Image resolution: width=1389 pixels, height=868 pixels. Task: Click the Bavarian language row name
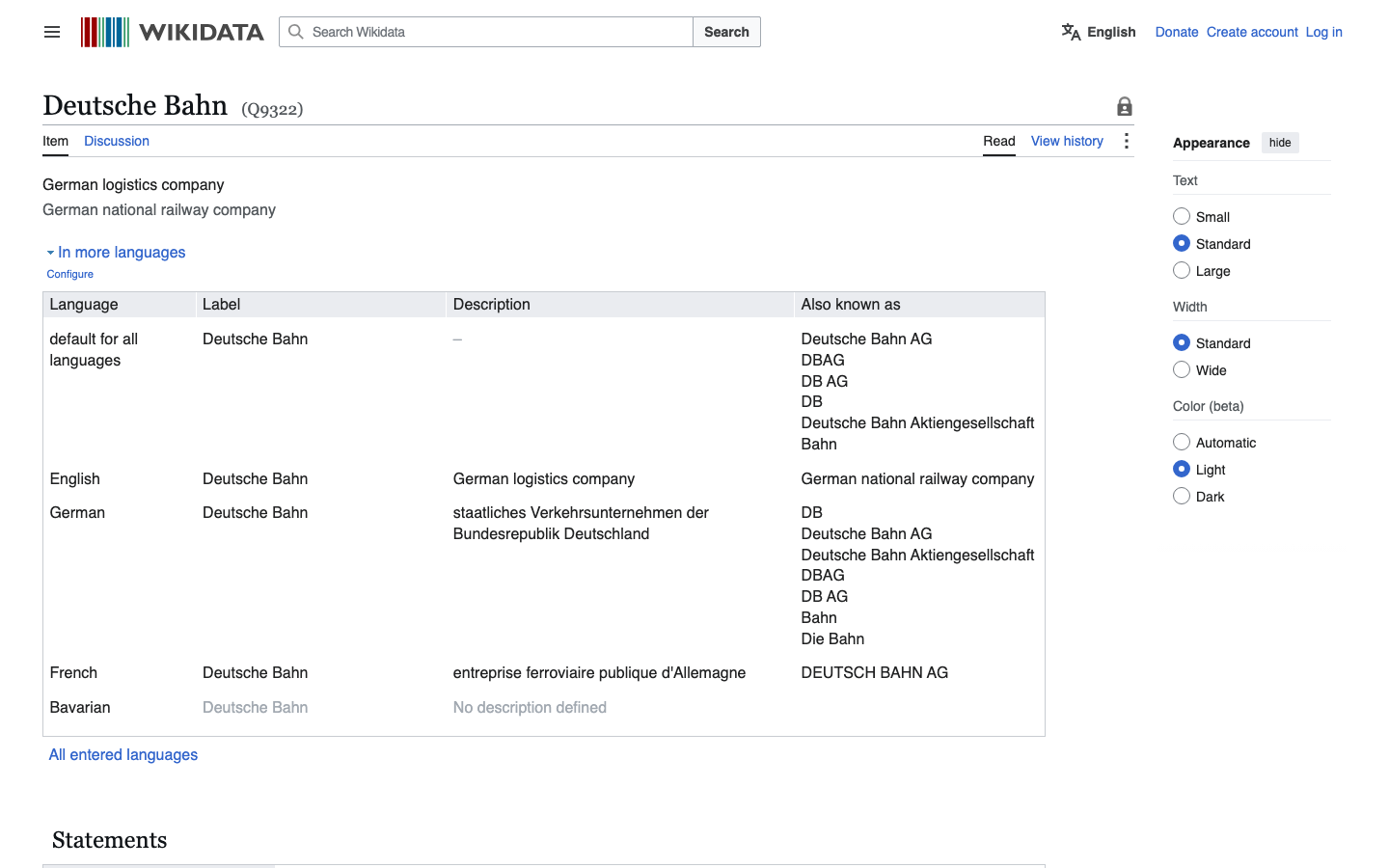click(x=80, y=707)
